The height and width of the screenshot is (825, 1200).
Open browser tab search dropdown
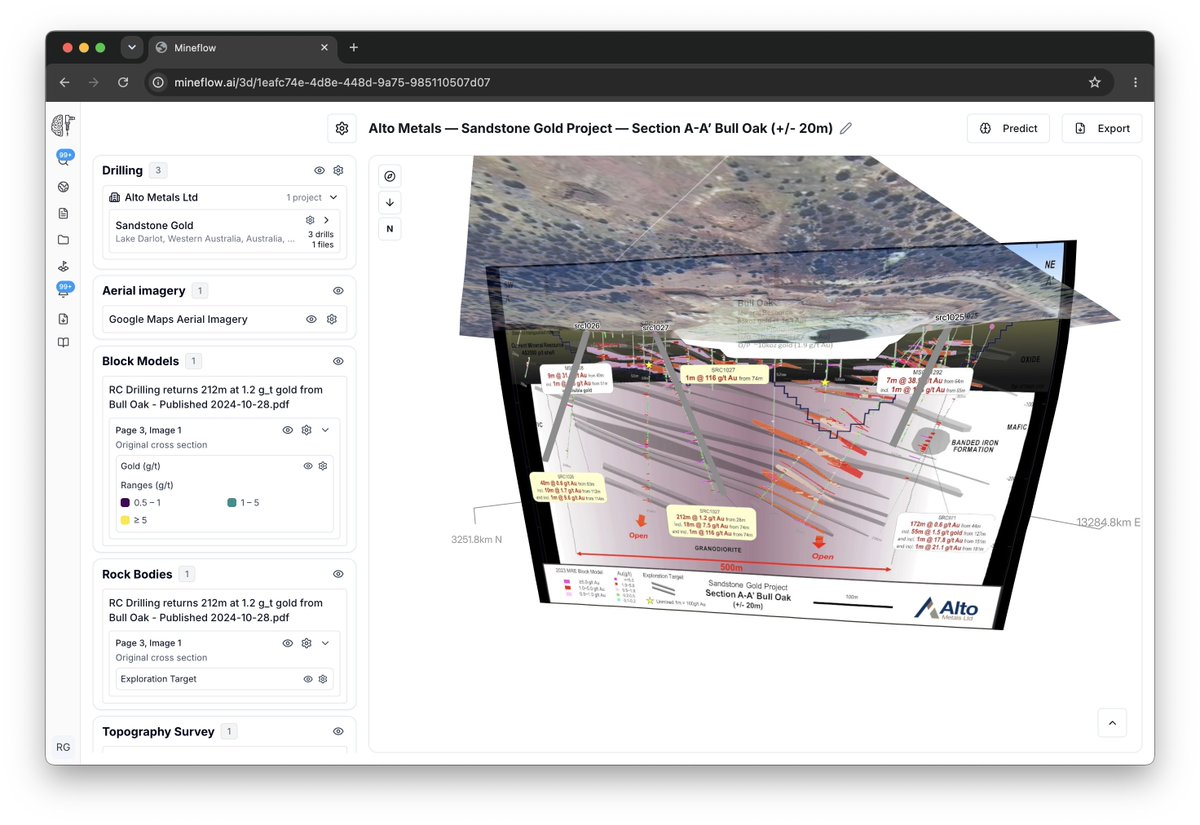click(131, 47)
